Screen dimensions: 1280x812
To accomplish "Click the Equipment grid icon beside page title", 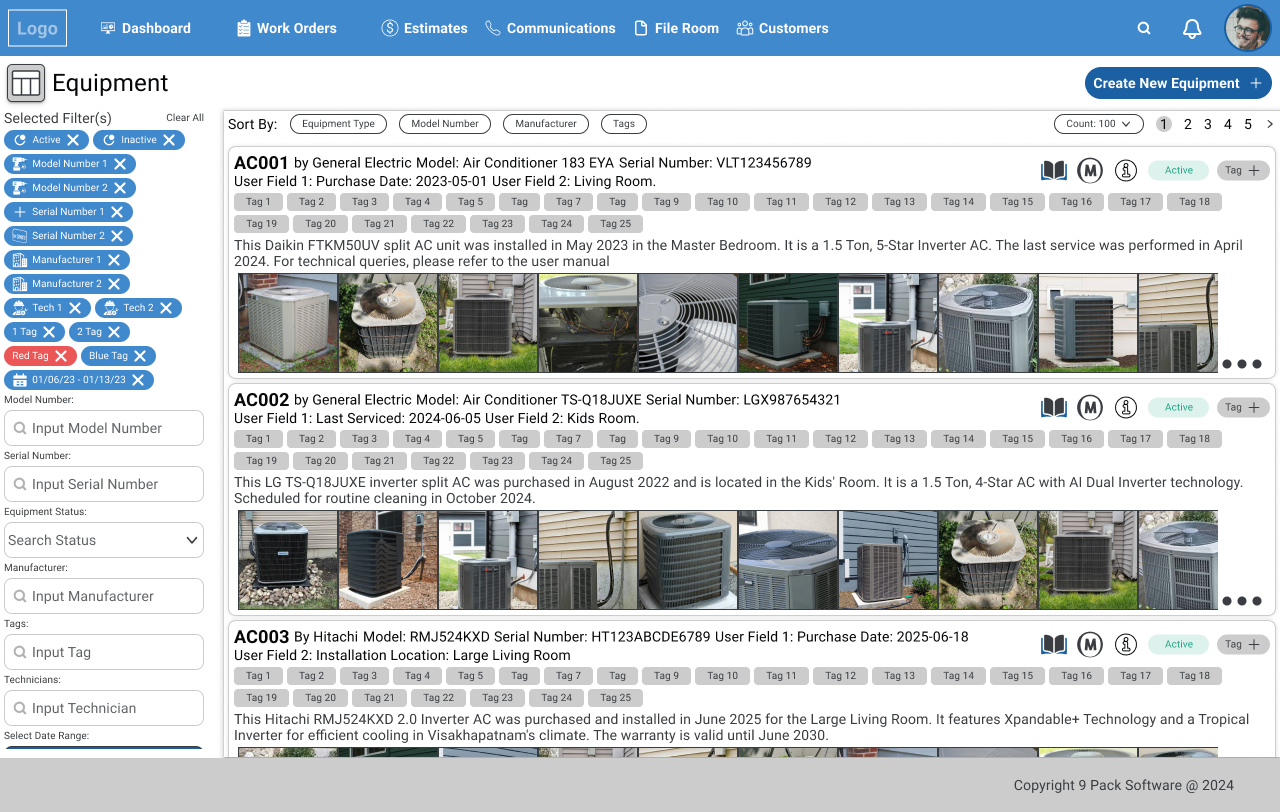I will [26, 83].
